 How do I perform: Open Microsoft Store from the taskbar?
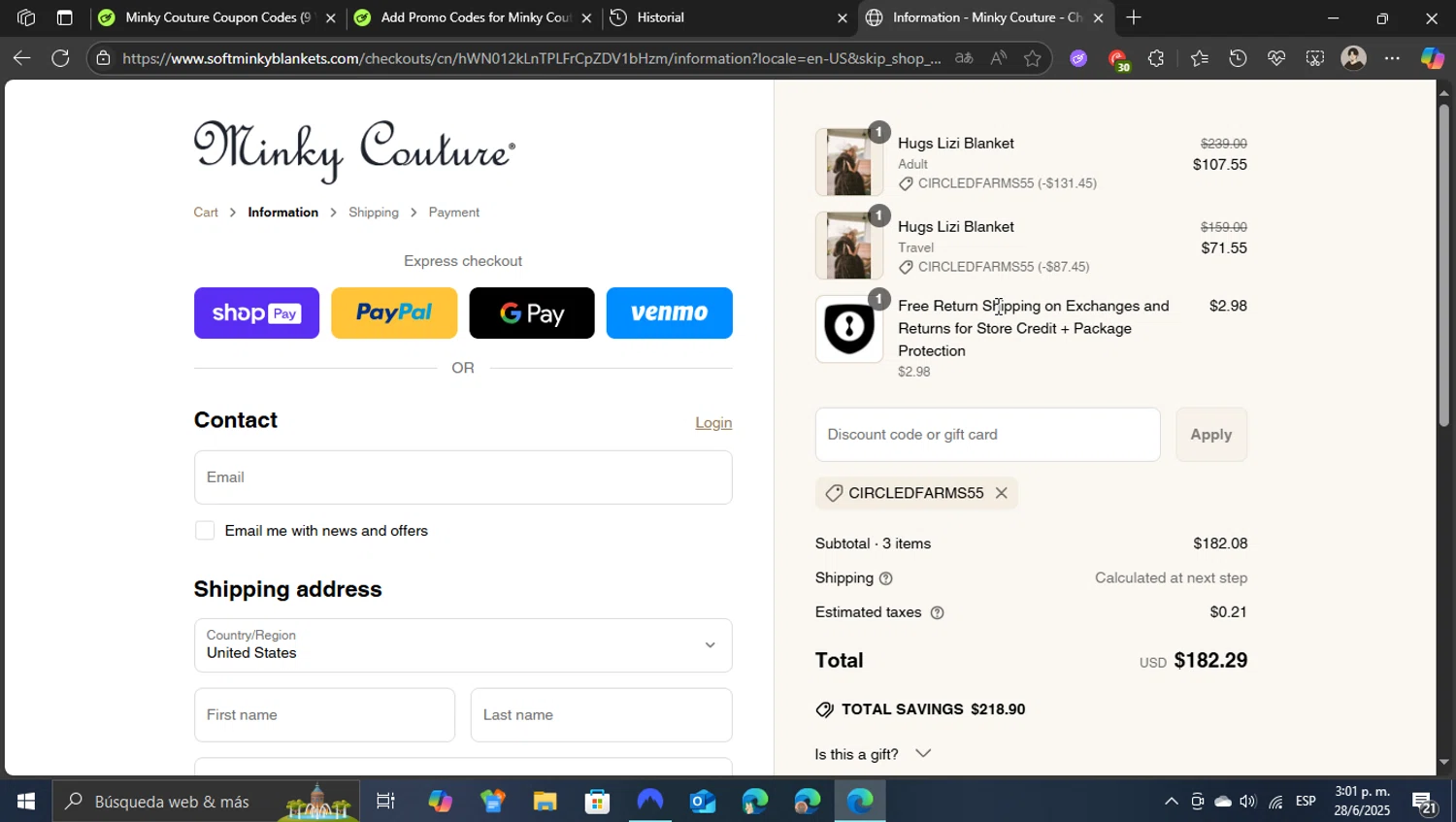[x=597, y=802]
